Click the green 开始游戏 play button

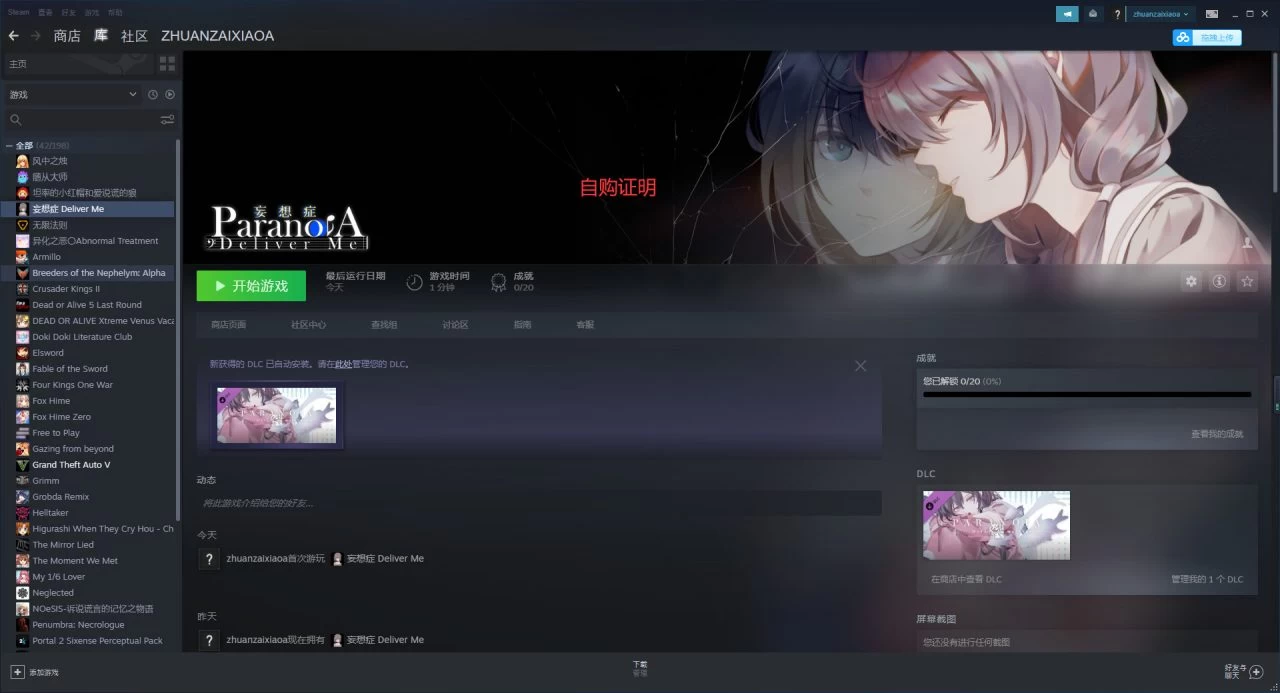click(251, 286)
